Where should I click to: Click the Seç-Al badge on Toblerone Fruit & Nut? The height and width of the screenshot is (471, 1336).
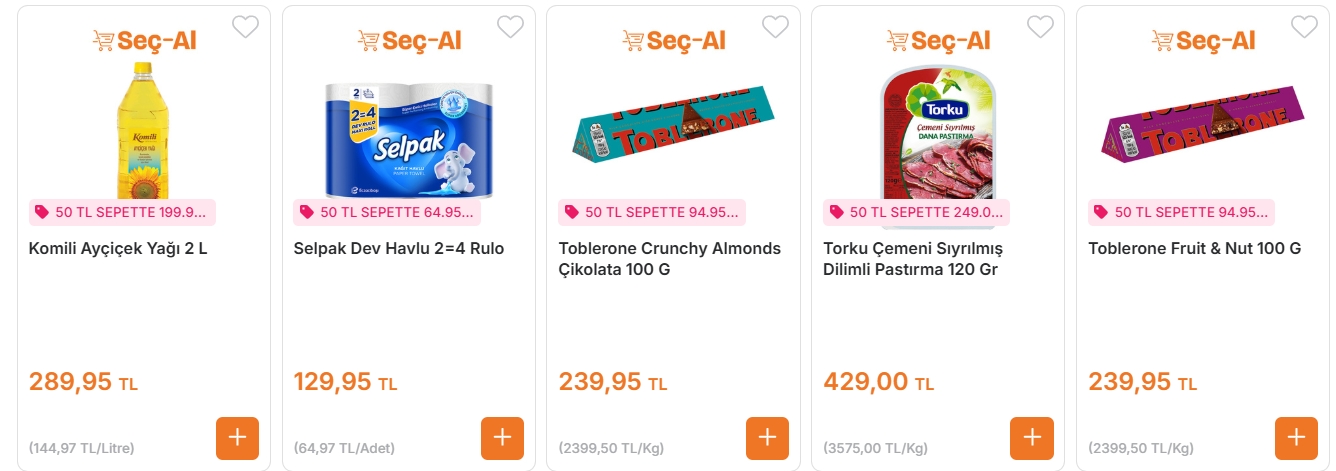(x=1203, y=41)
